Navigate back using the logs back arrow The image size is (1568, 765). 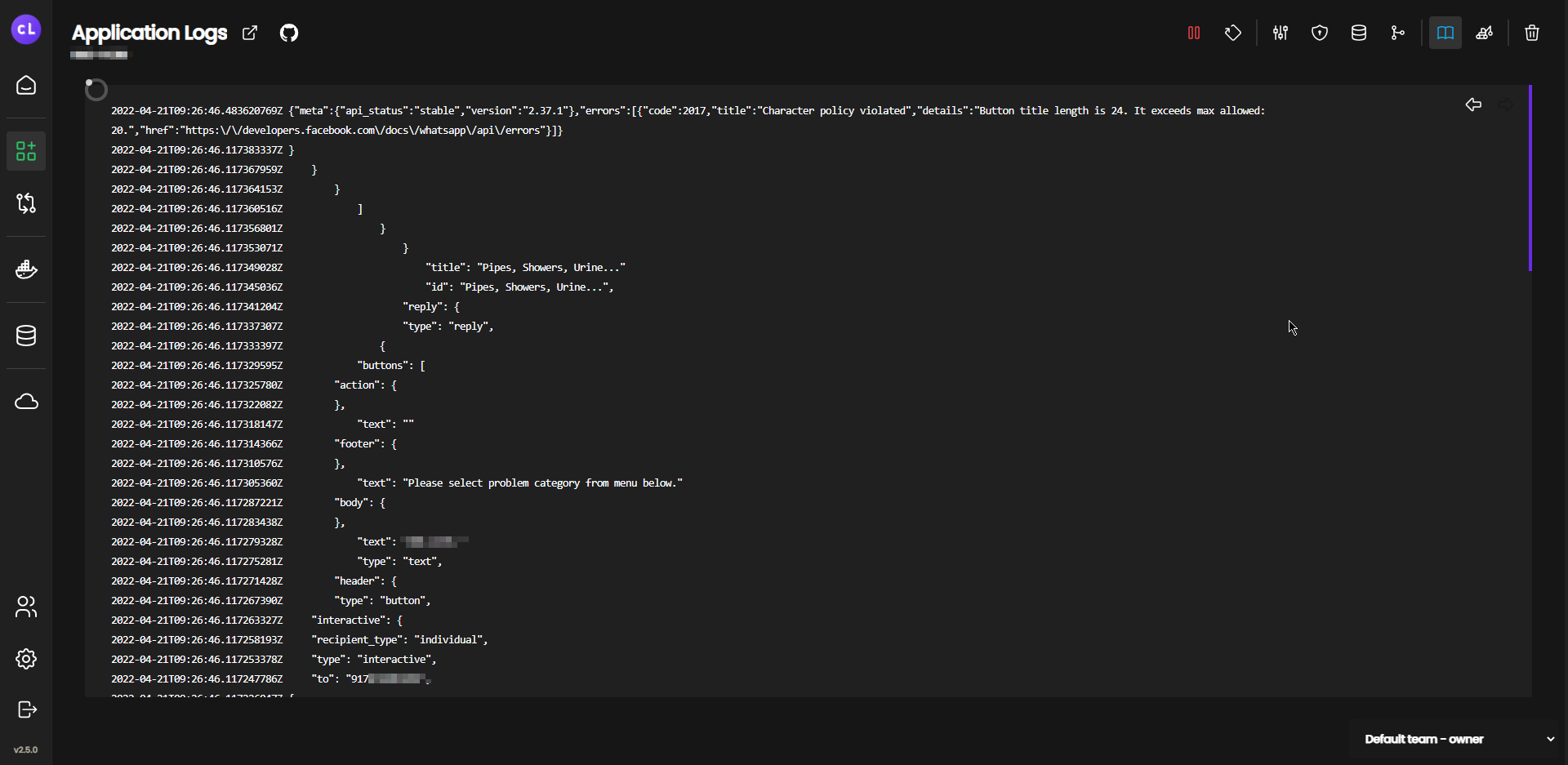1473,105
